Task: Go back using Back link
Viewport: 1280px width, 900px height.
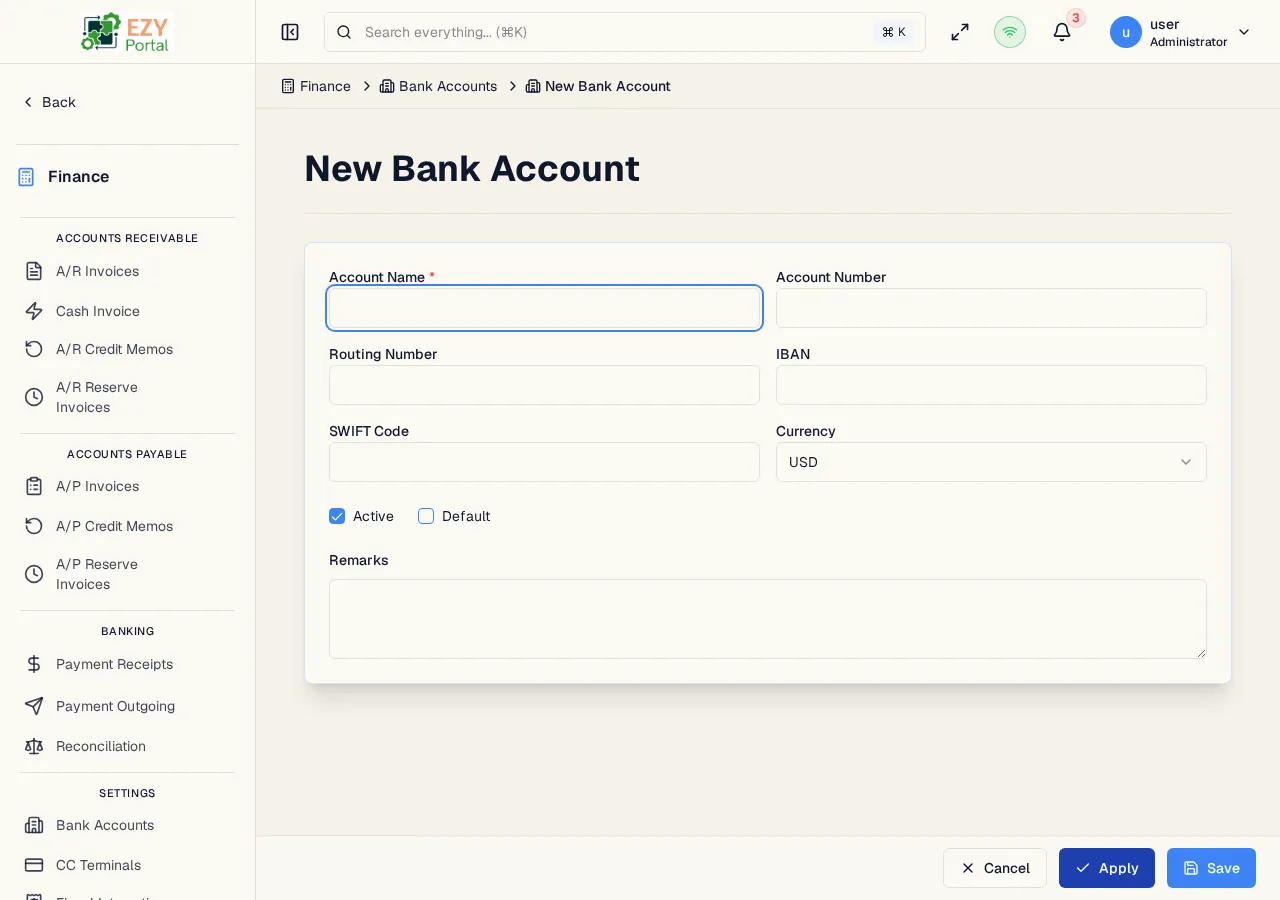Action: click(49, 102)
